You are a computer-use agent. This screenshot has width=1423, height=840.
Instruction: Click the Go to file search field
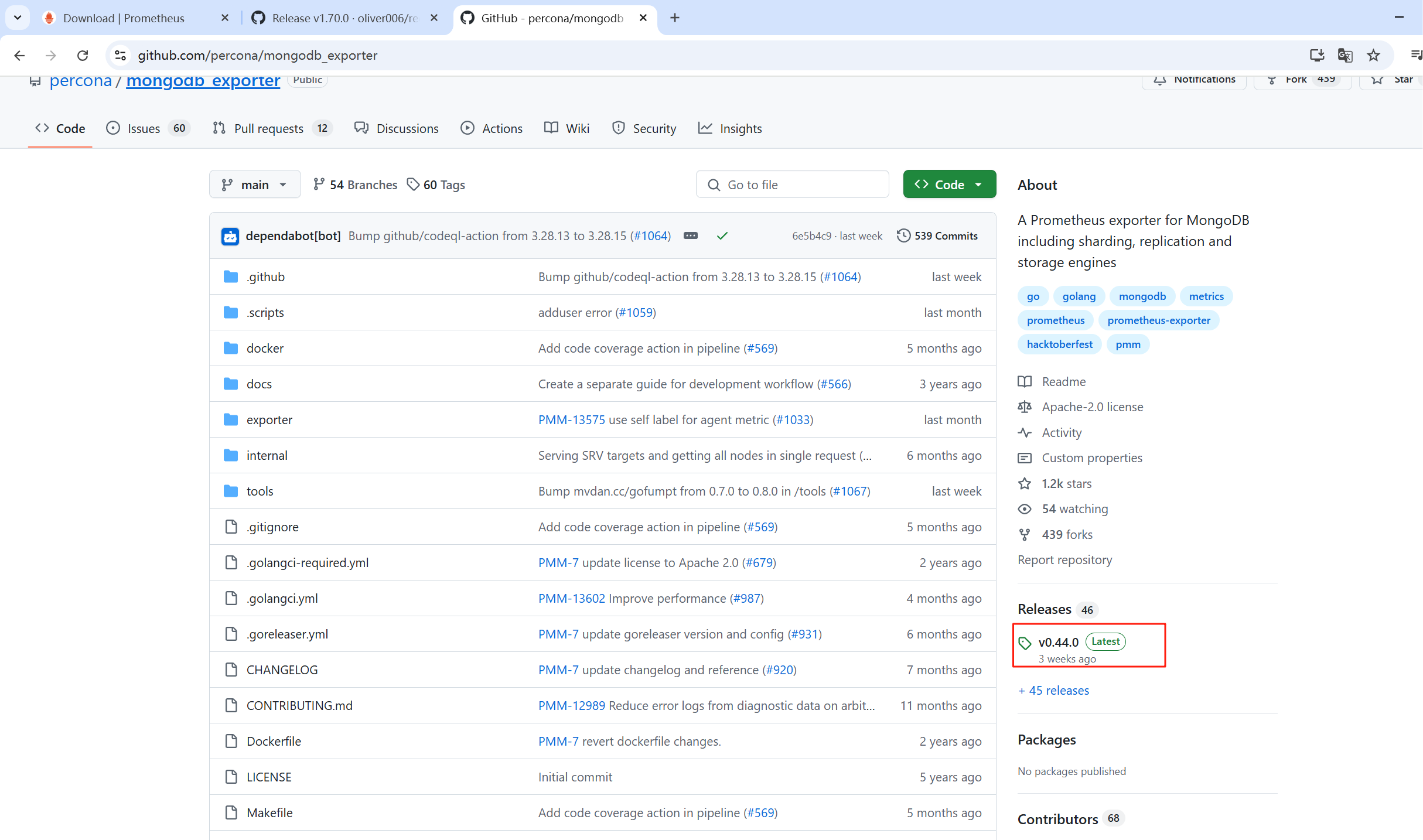[x=792, y=185]
